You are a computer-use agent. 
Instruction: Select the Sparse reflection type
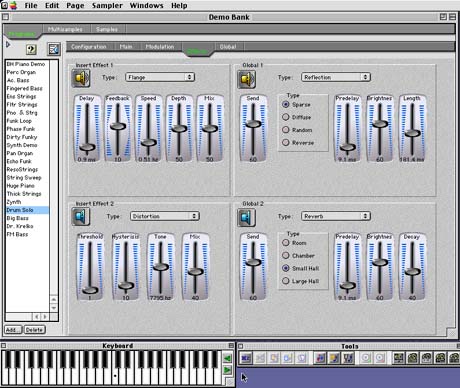point(286,104)
